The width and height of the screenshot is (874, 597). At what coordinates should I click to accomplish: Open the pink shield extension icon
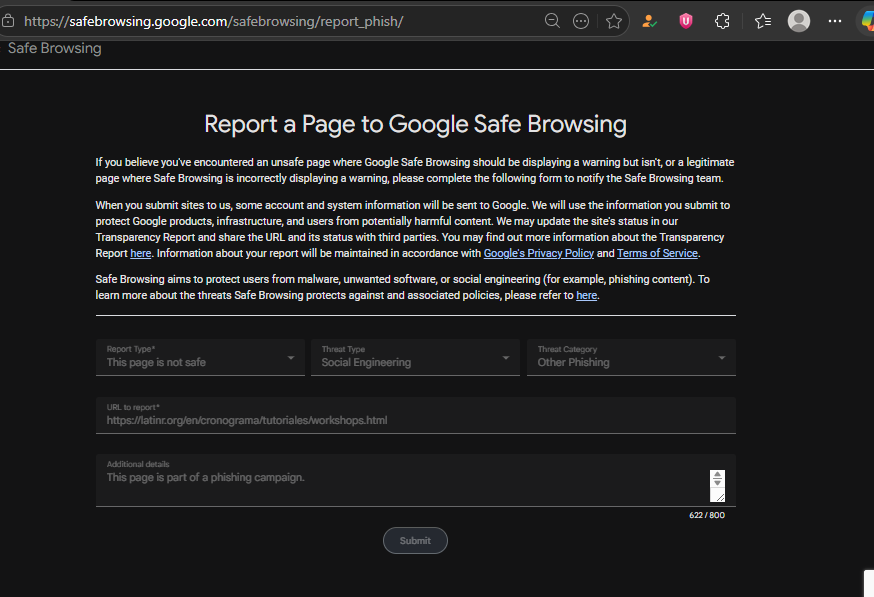(x=686, y=21)
